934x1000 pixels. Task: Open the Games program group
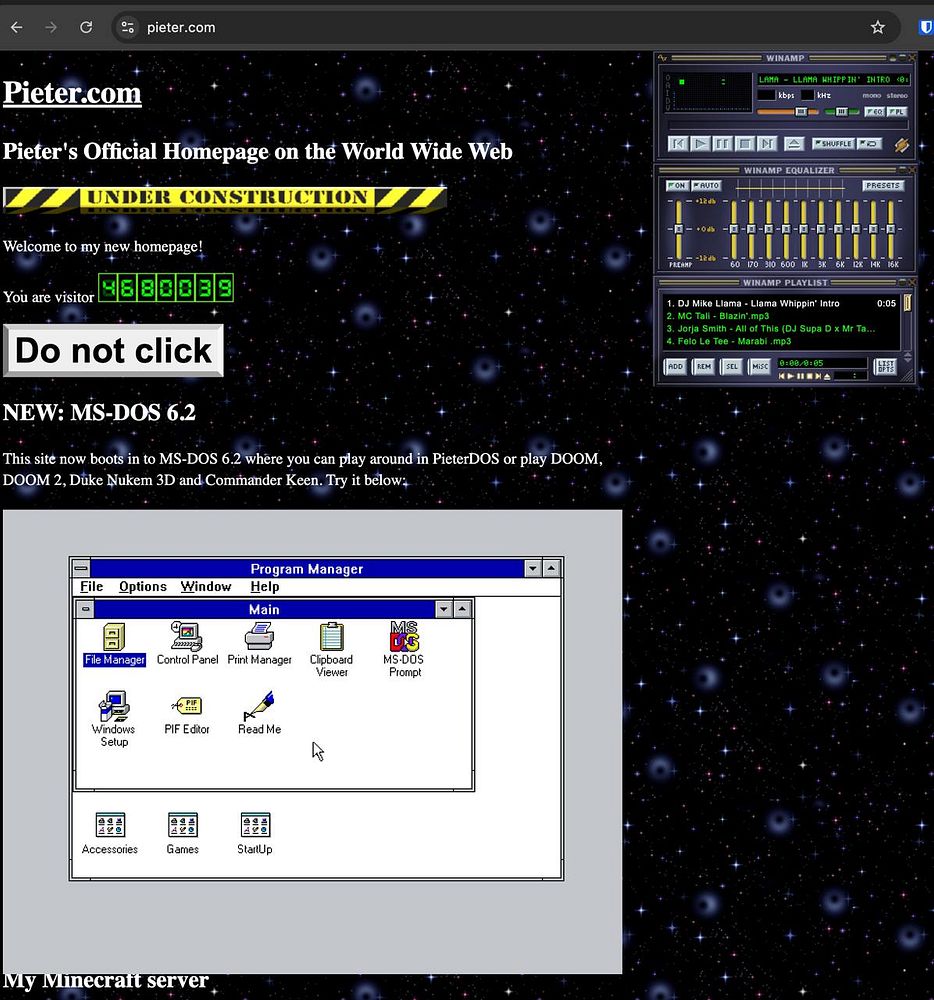182,833
